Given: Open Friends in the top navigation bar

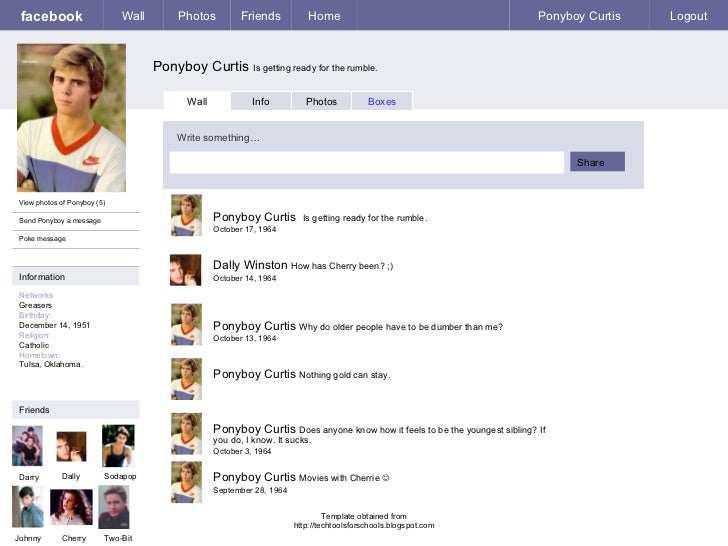Looking at the screenshot, I should pyautogui.click(x=261, y=16).
